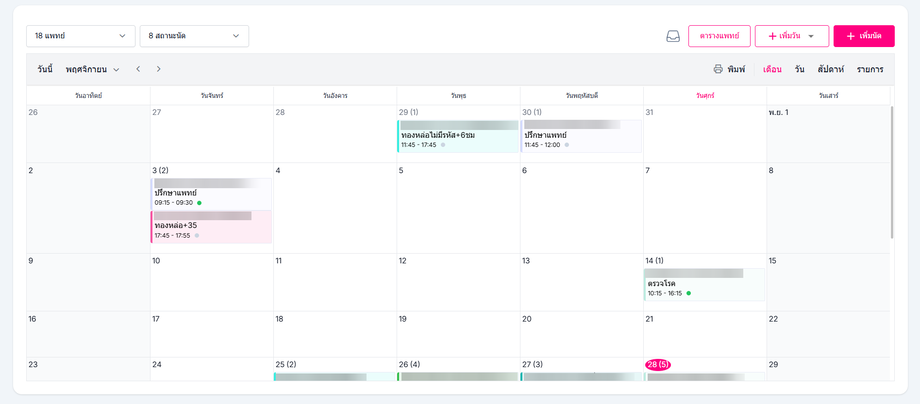
Task: Expand the เพิ่มวัน dropdown button
Action: 791,36
